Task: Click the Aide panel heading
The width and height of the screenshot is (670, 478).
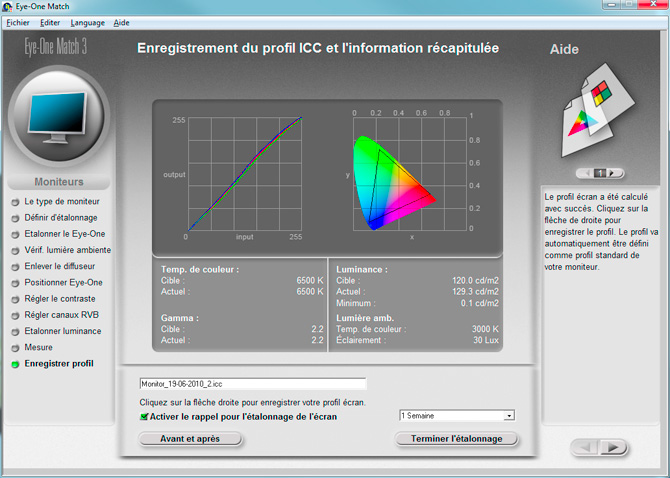Action: click(x=564, y=50)
